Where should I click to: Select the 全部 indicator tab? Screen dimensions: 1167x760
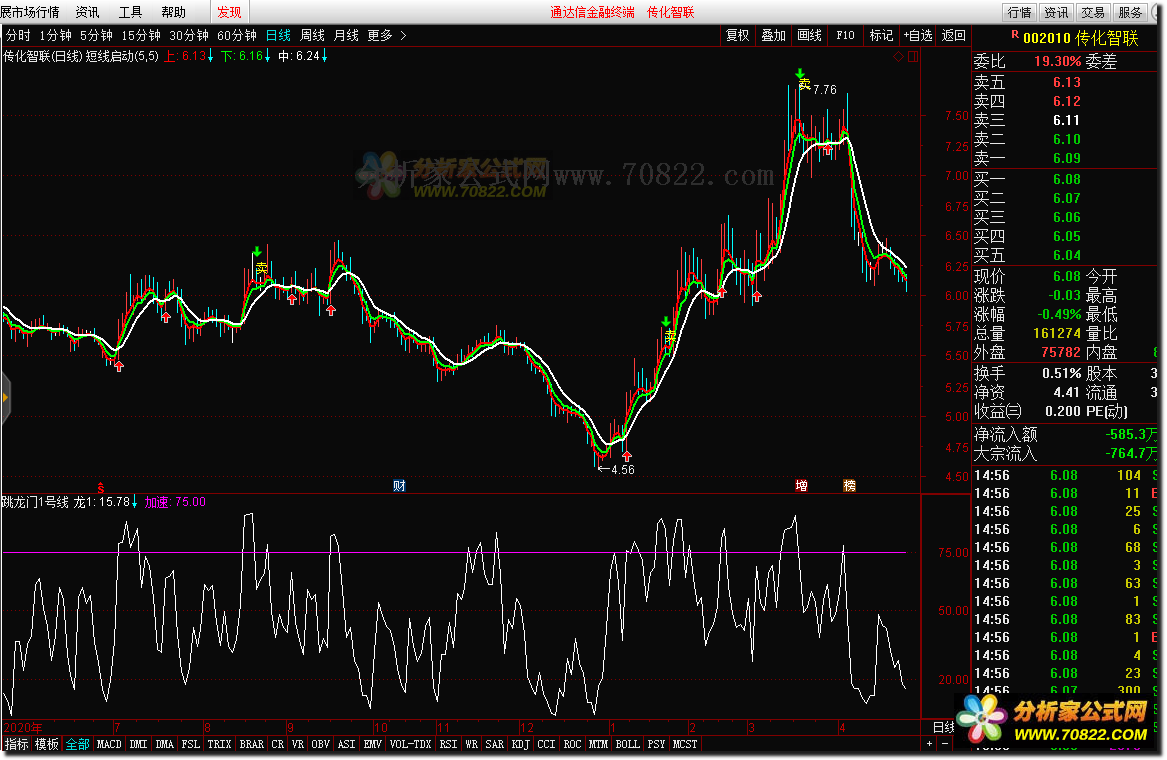[x=77, y=744]
